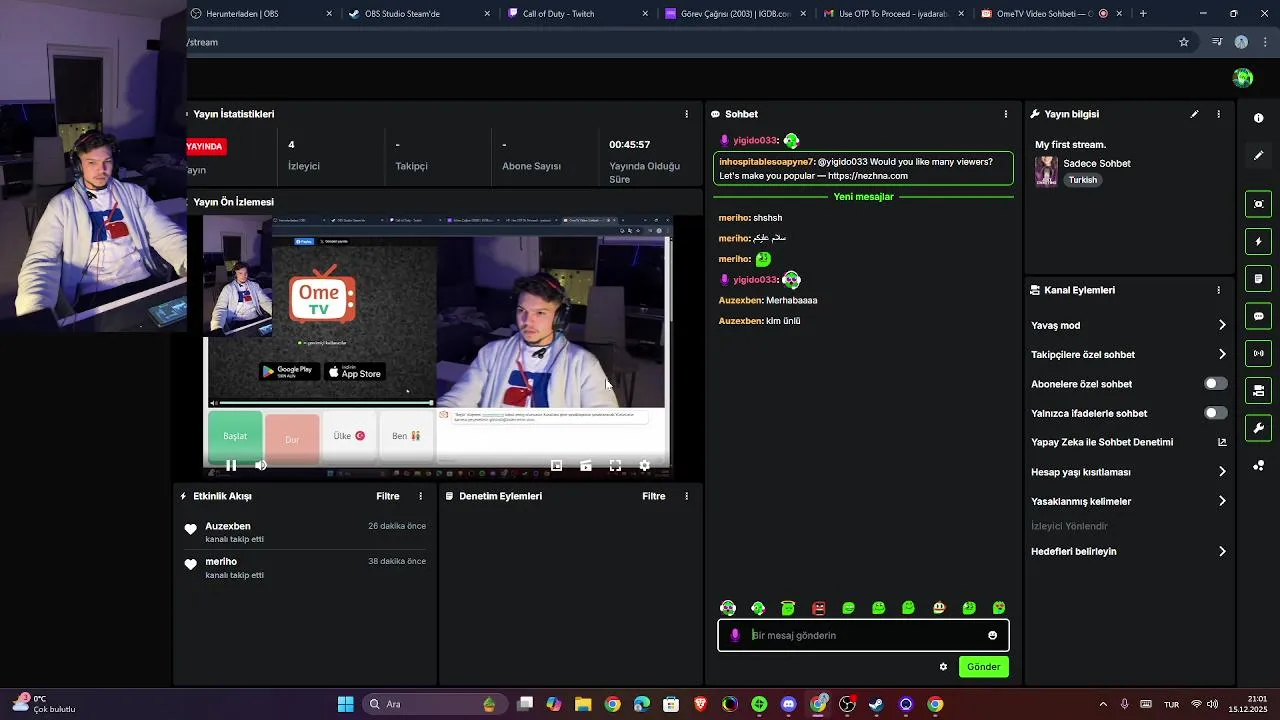Screen dimensions: 1280x720
Task: Open Etkinlik Akışı Filtre
Action: (x=388, y=496)
